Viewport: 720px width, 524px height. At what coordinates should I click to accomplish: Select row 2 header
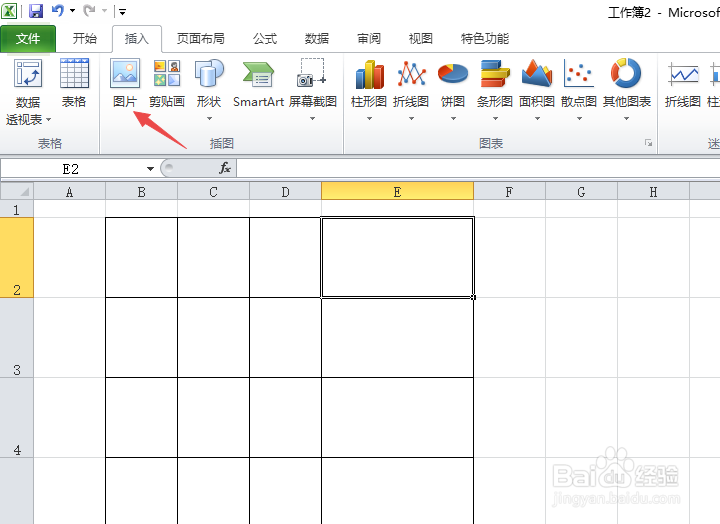17,258
